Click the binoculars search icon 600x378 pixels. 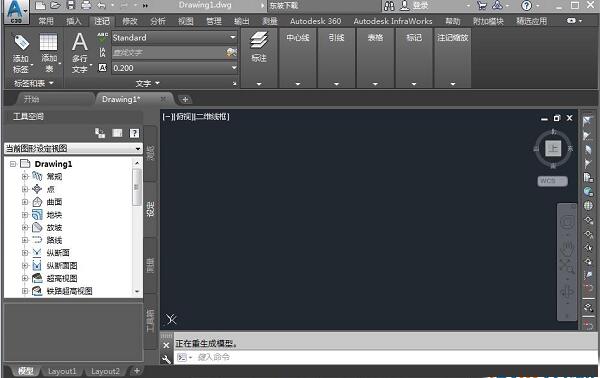(x=389, y=5)
